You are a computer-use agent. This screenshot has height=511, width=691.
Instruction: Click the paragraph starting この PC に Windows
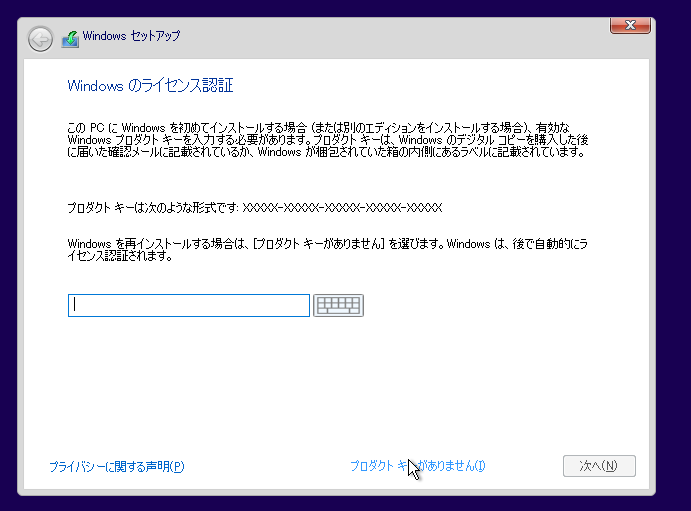click(327, 140)
